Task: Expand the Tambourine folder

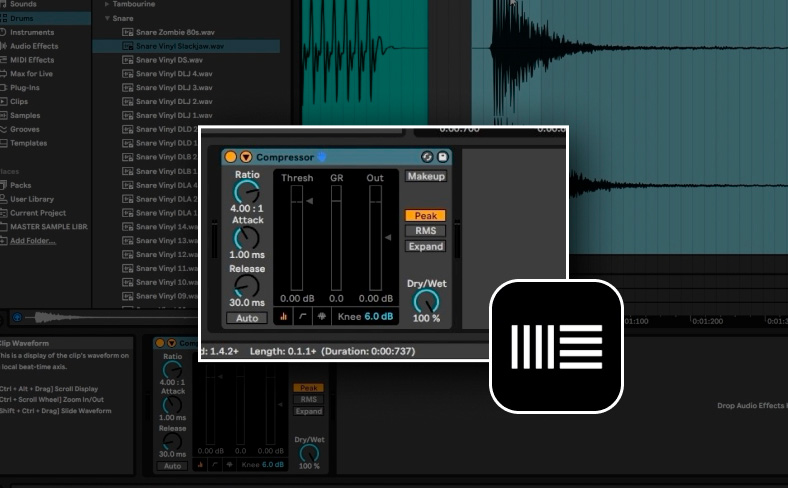Action: coord(107,4)
